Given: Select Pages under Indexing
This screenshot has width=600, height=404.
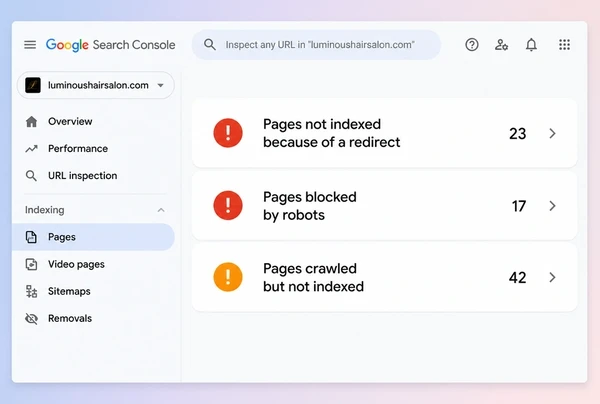Looking at the screenshot, I should click(93, 237).
